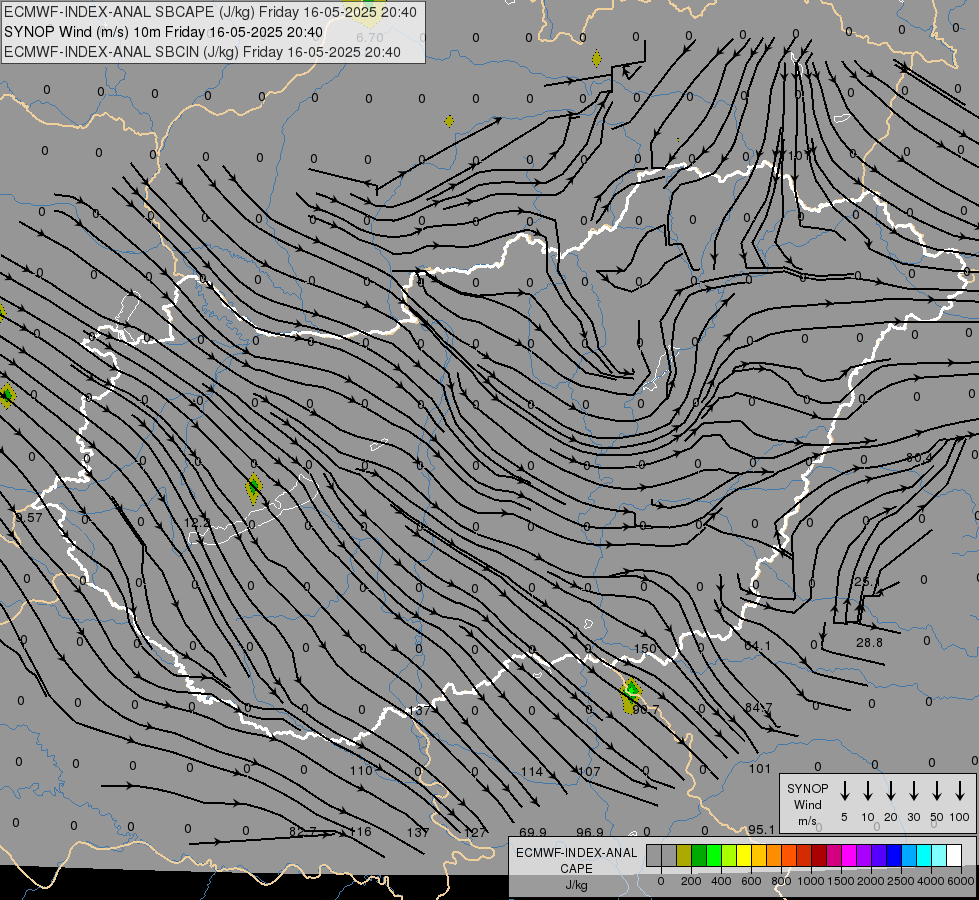Click the 2500 tick label on CAPE scale
This screenshot has width=979, height=900.
pos(901,881)
